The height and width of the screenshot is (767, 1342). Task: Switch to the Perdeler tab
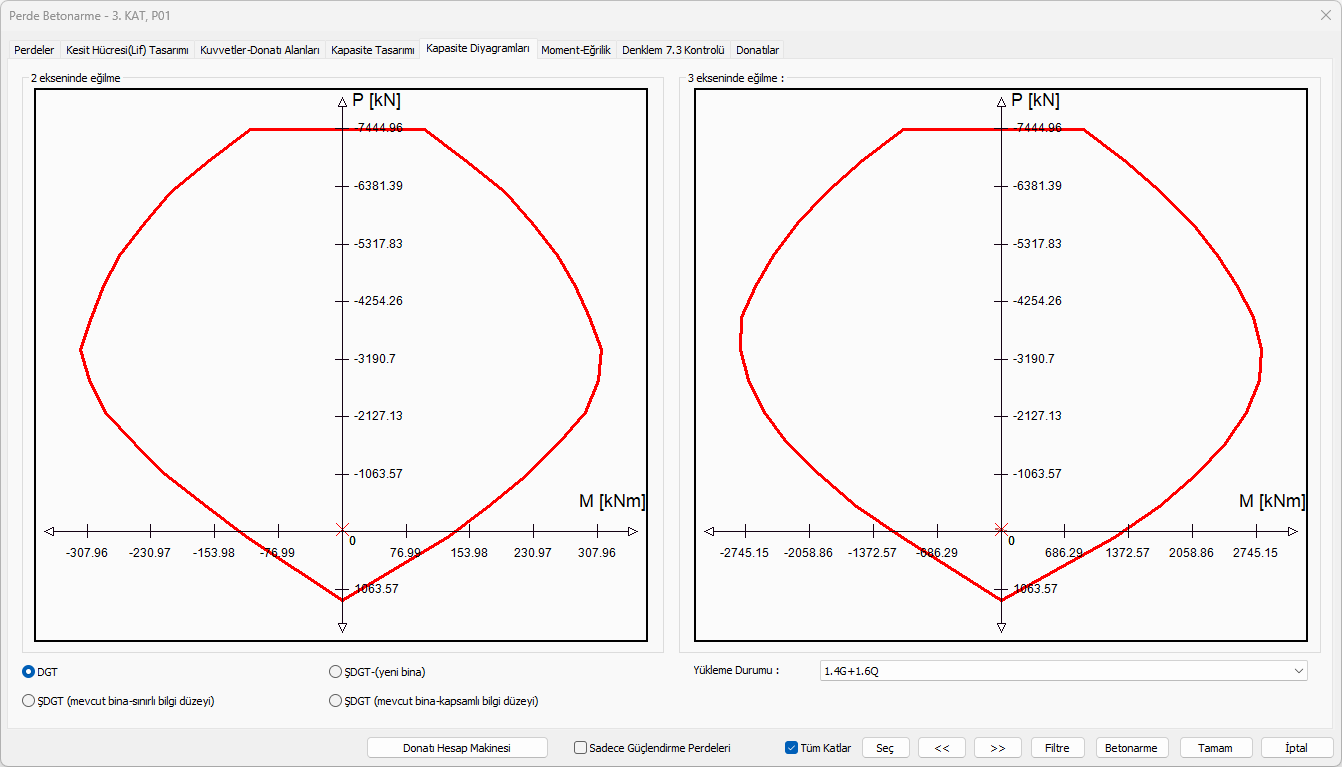[34, 50]
